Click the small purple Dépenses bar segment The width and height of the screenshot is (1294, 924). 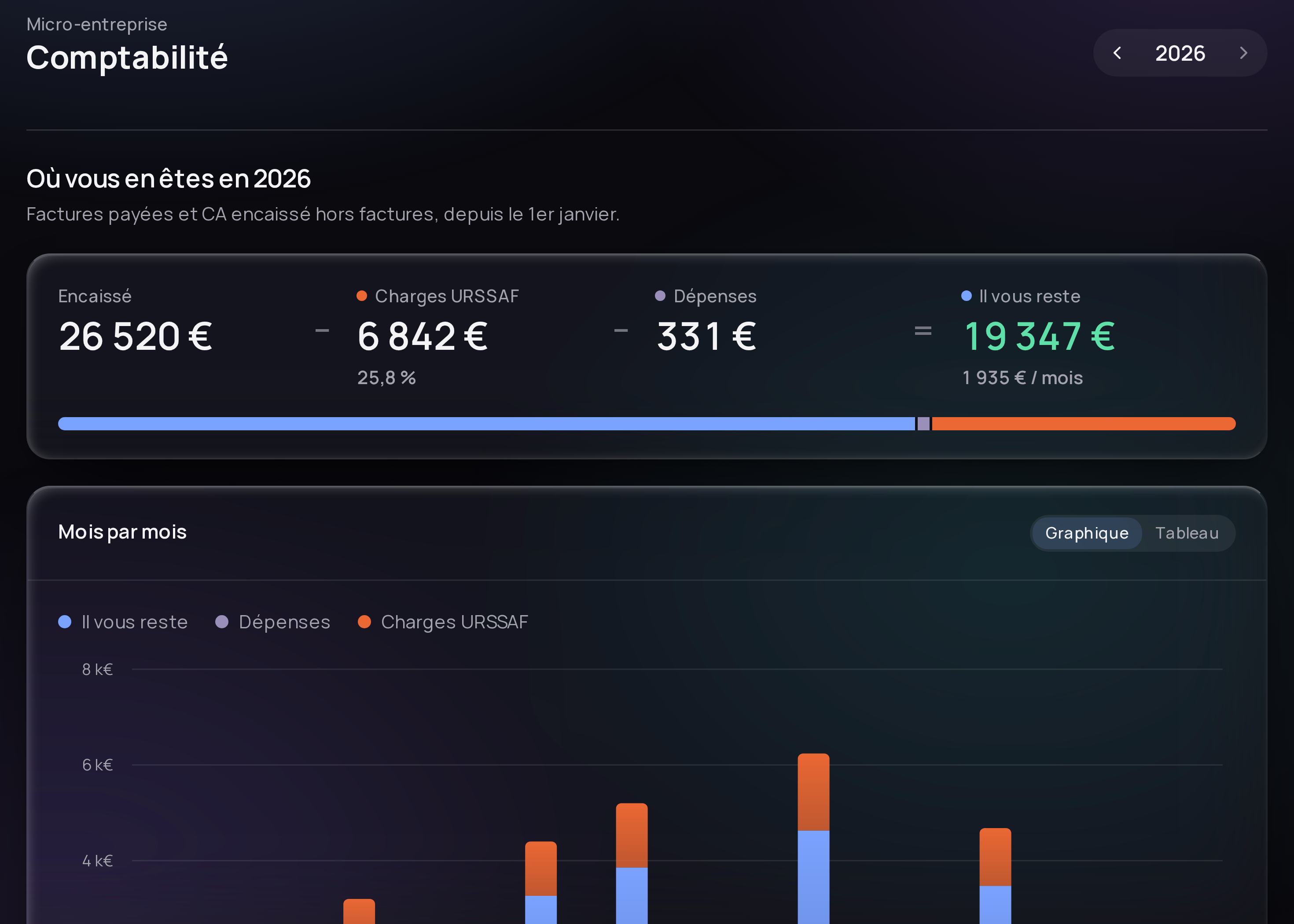(923, 423)
